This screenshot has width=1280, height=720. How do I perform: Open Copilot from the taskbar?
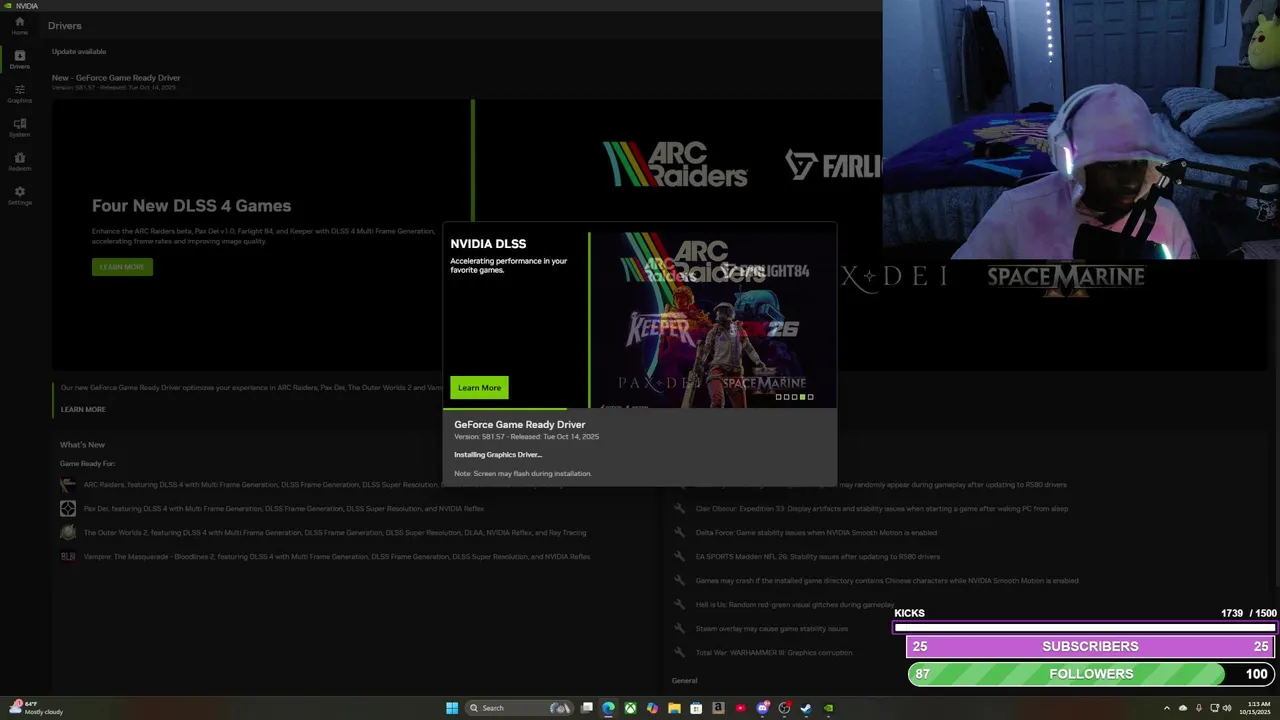click(652, 708)
